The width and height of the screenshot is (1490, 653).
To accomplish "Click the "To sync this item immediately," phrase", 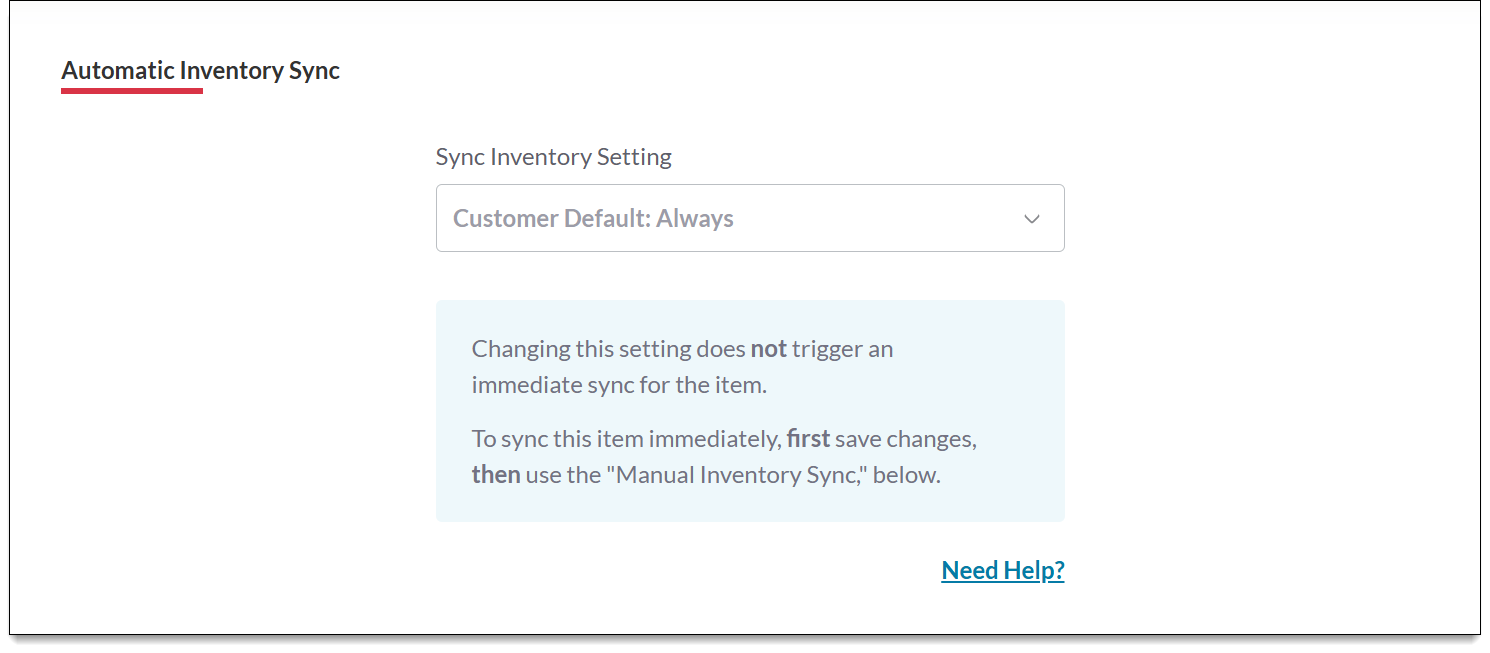I will pyautogui.click(x=626, y=439).
